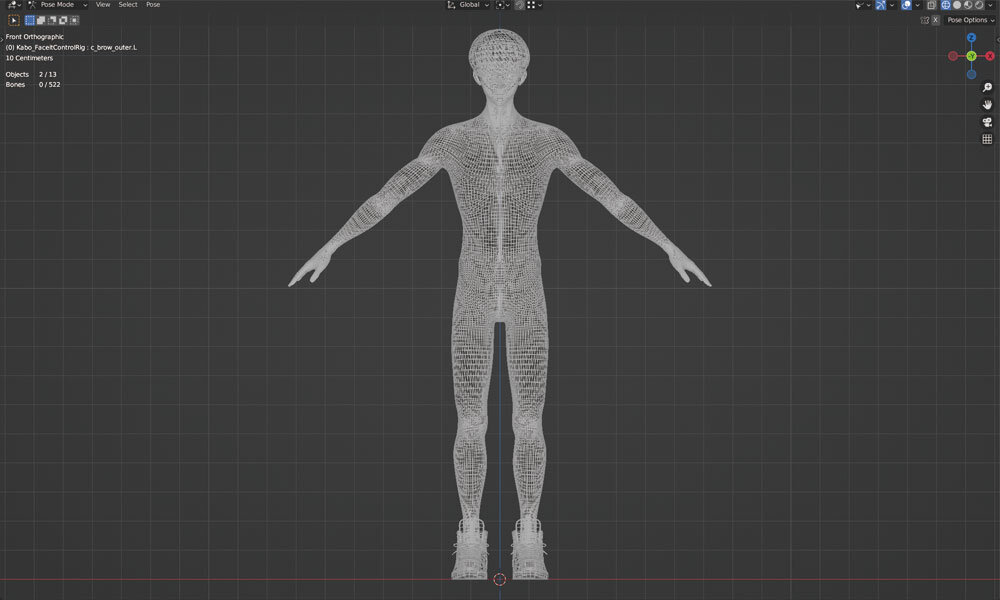
Task: Open the Select menu
Action: coord(128,5)
